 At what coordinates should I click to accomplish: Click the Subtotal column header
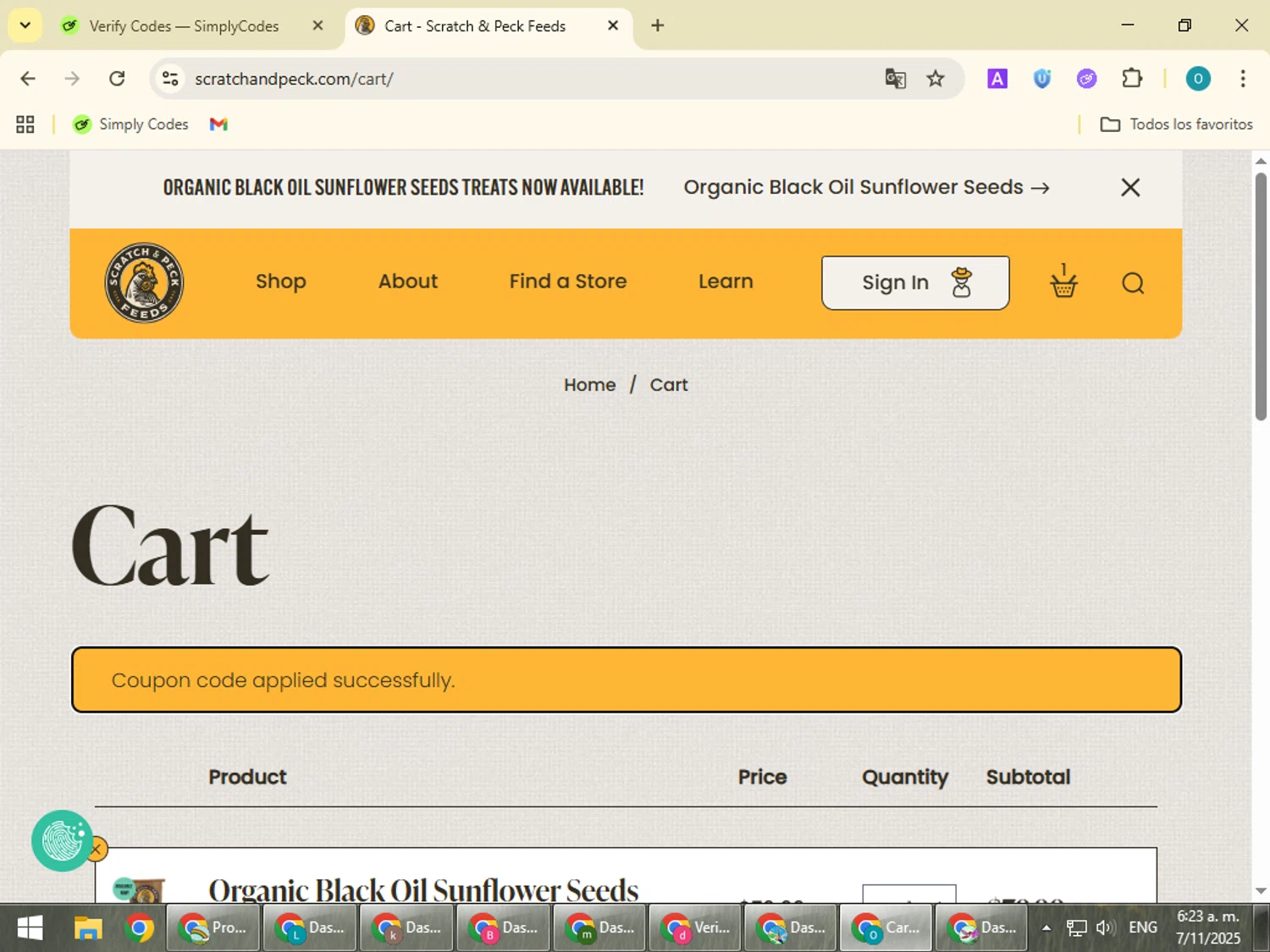click(1028, 777)
